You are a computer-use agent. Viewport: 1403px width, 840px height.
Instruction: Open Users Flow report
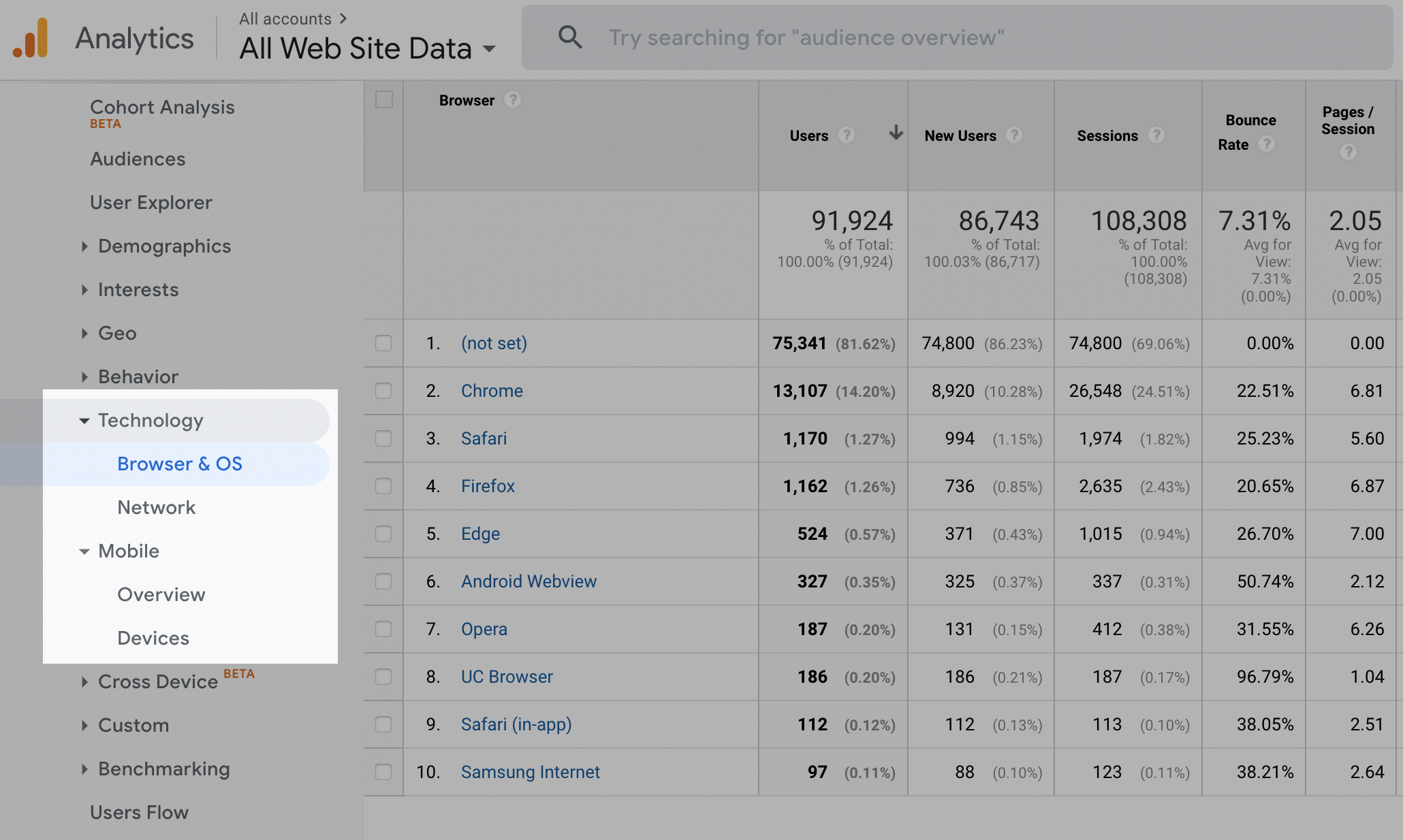(x=140, y=813)
